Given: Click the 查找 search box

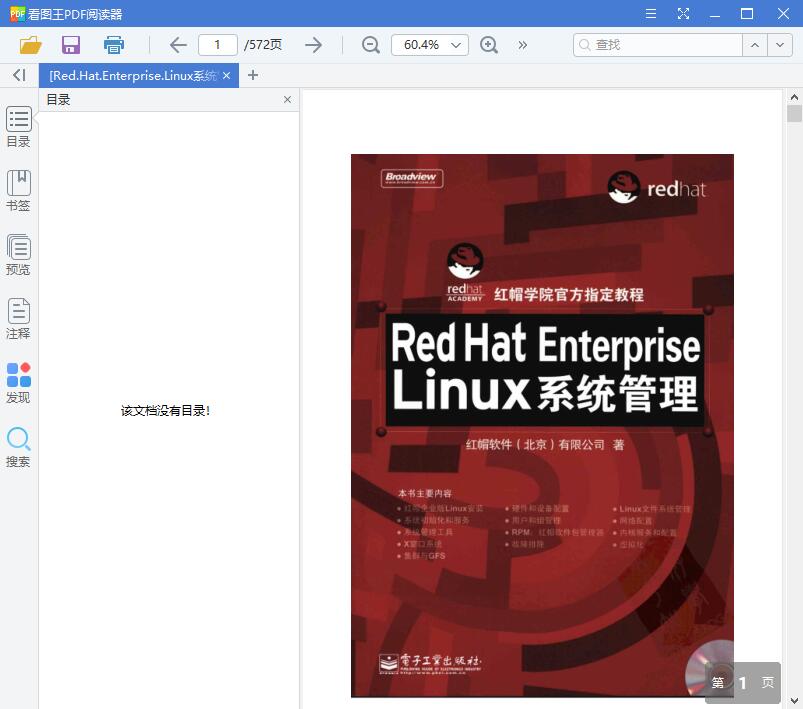Looking at the screenshot, I should 658,45.
